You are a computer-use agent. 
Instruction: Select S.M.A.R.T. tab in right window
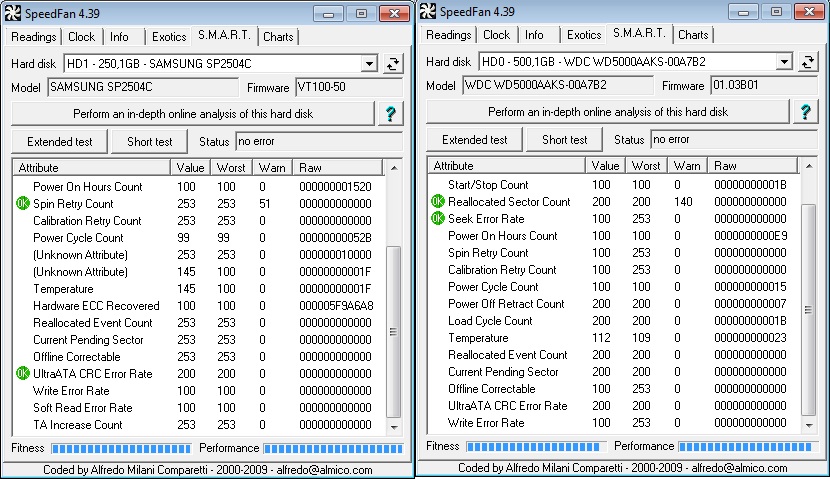(639, 33)
